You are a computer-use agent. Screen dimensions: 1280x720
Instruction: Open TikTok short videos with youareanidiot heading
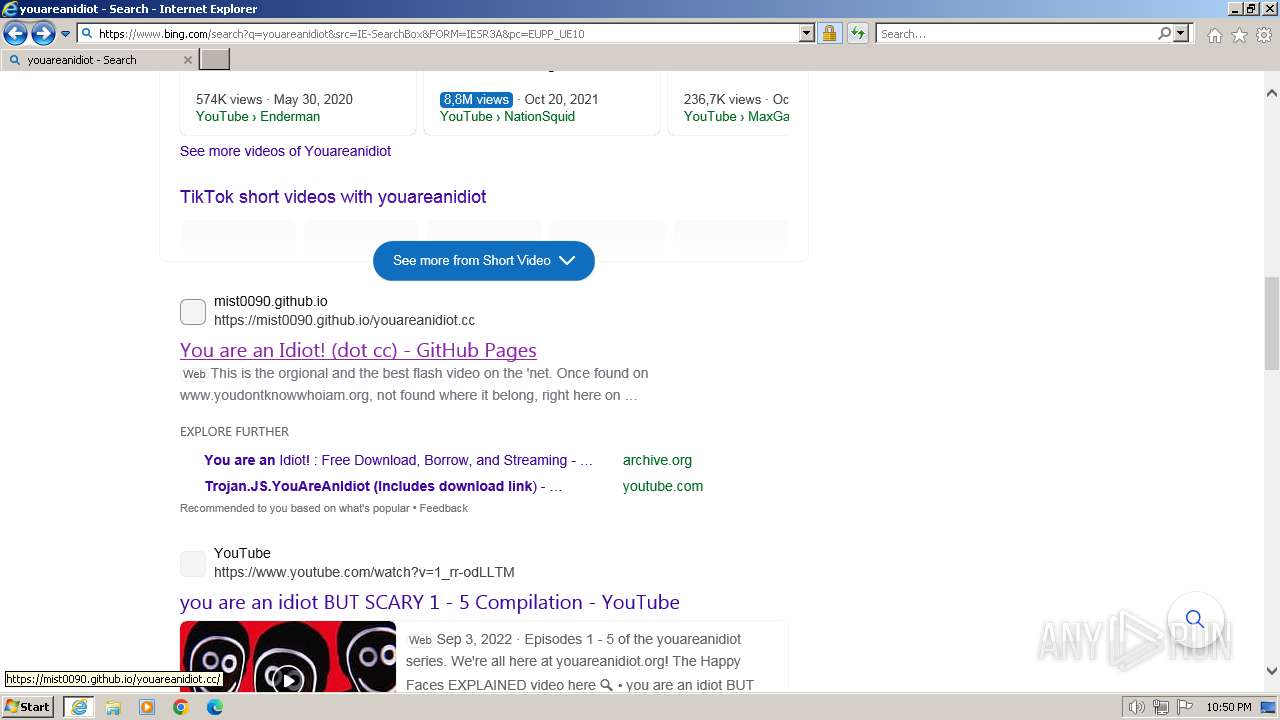pos(333,197)
